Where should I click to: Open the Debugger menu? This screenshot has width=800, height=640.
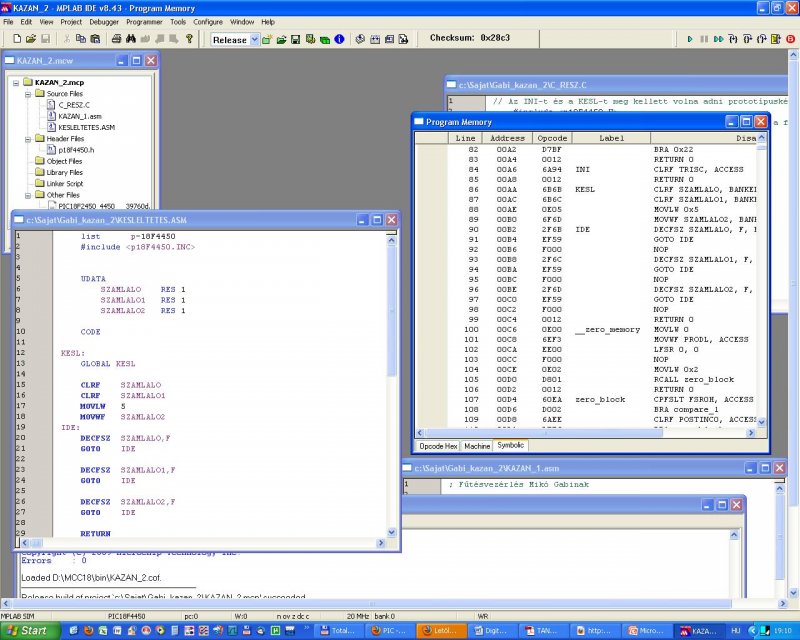(x=103, y=21)
